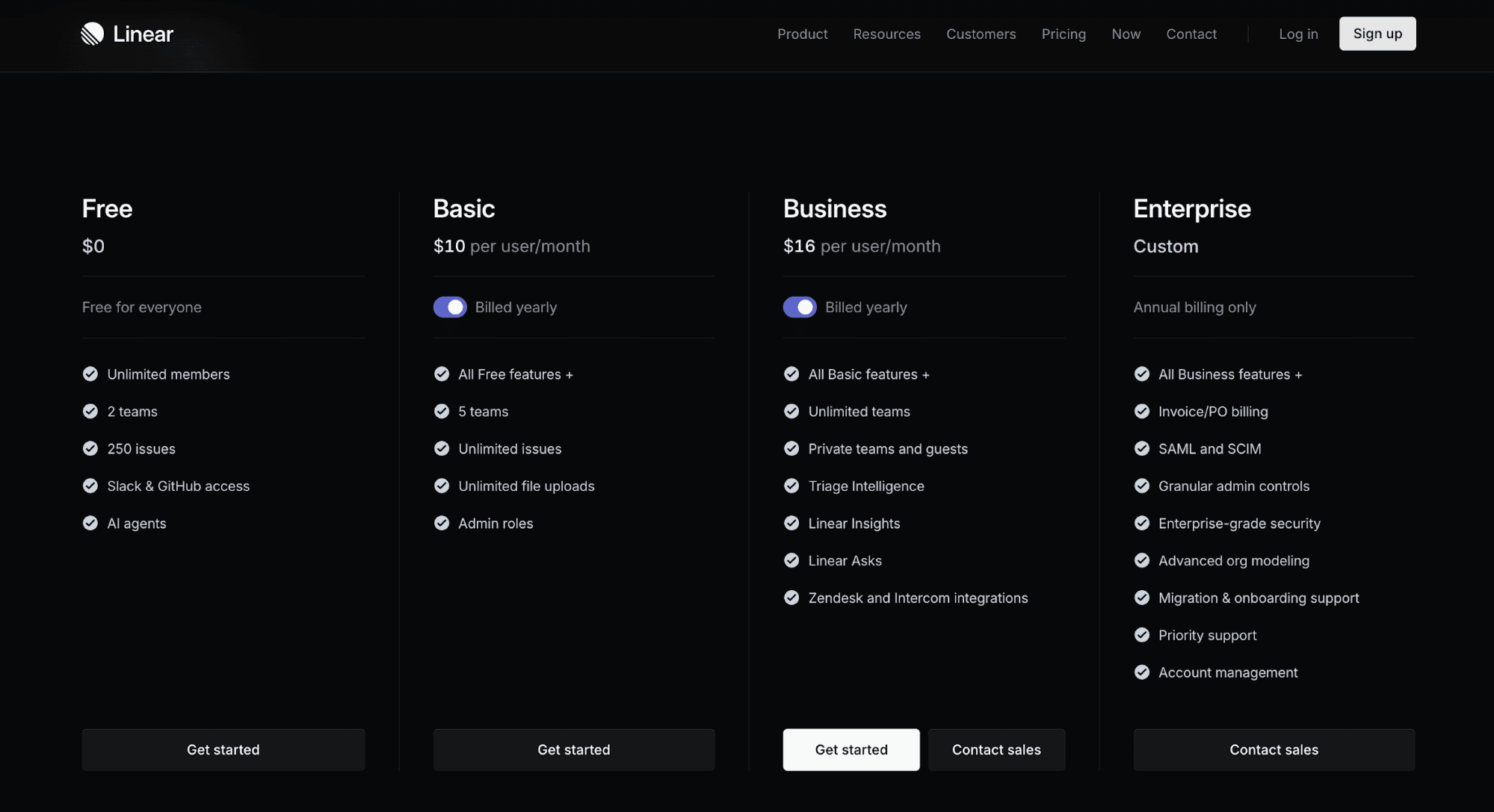This screenshot has height=812, width=1494.
Task: Click checkmark icon next to Triage Intelligence
Action: 791,486
